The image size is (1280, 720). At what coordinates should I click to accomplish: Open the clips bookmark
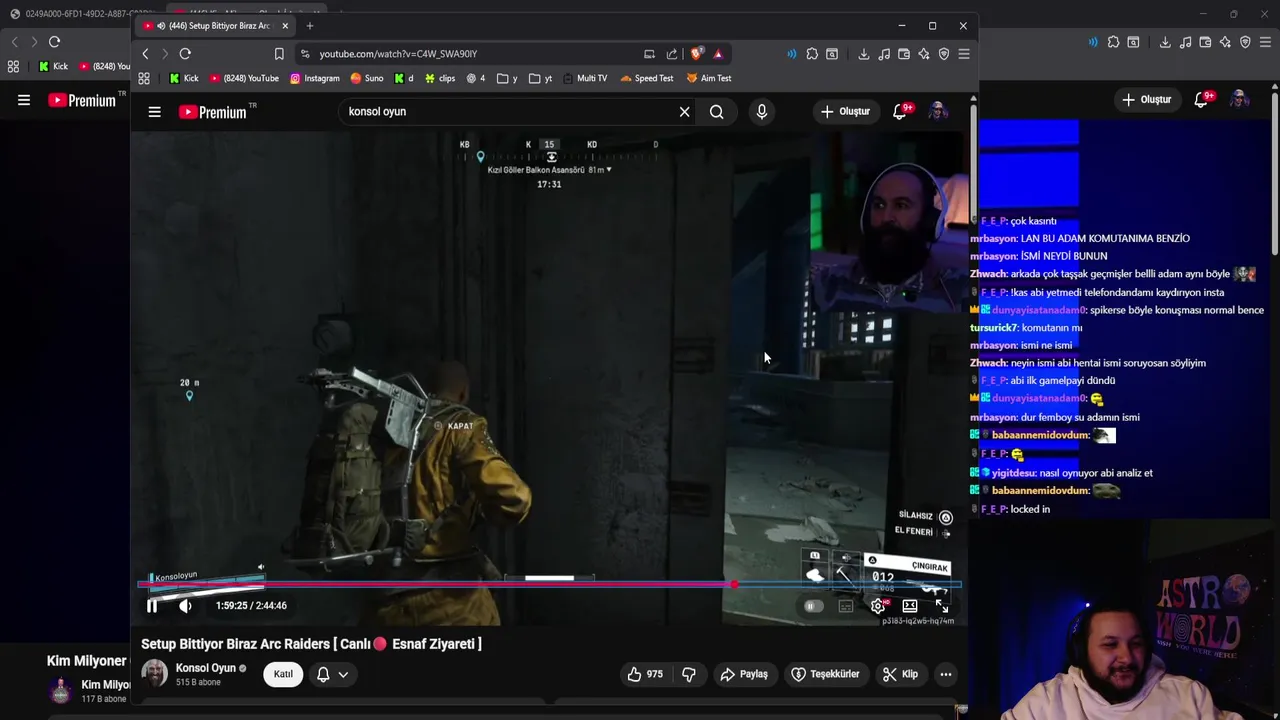[x=440, y=78]
